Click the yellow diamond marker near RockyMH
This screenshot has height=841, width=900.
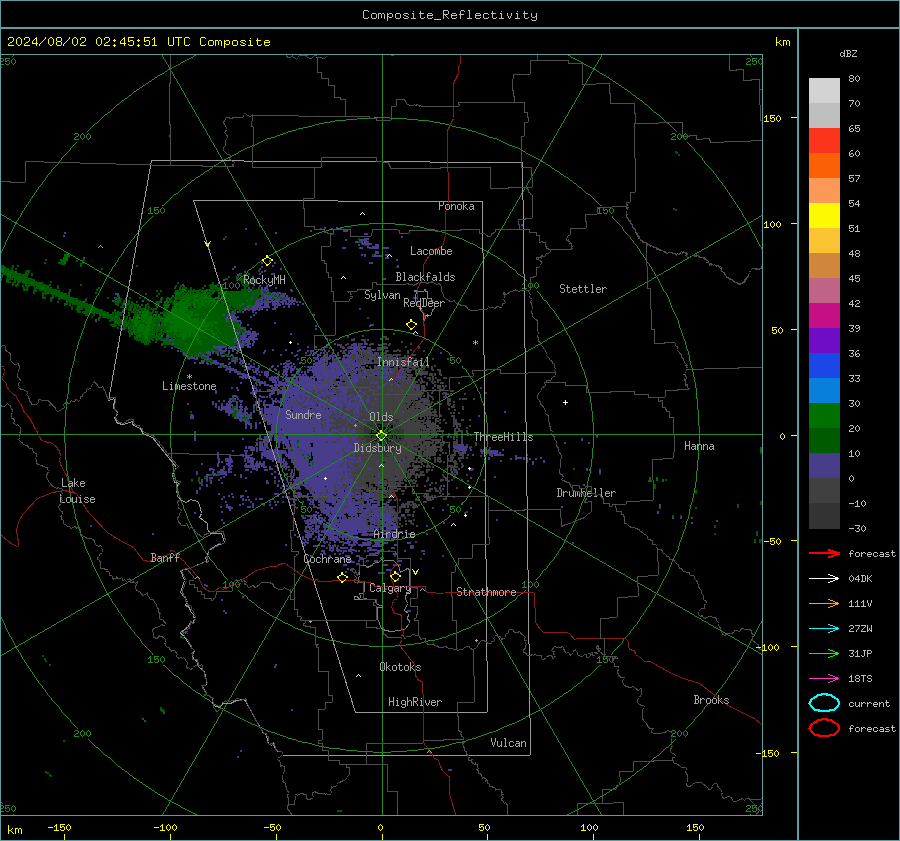coord(267,261)
